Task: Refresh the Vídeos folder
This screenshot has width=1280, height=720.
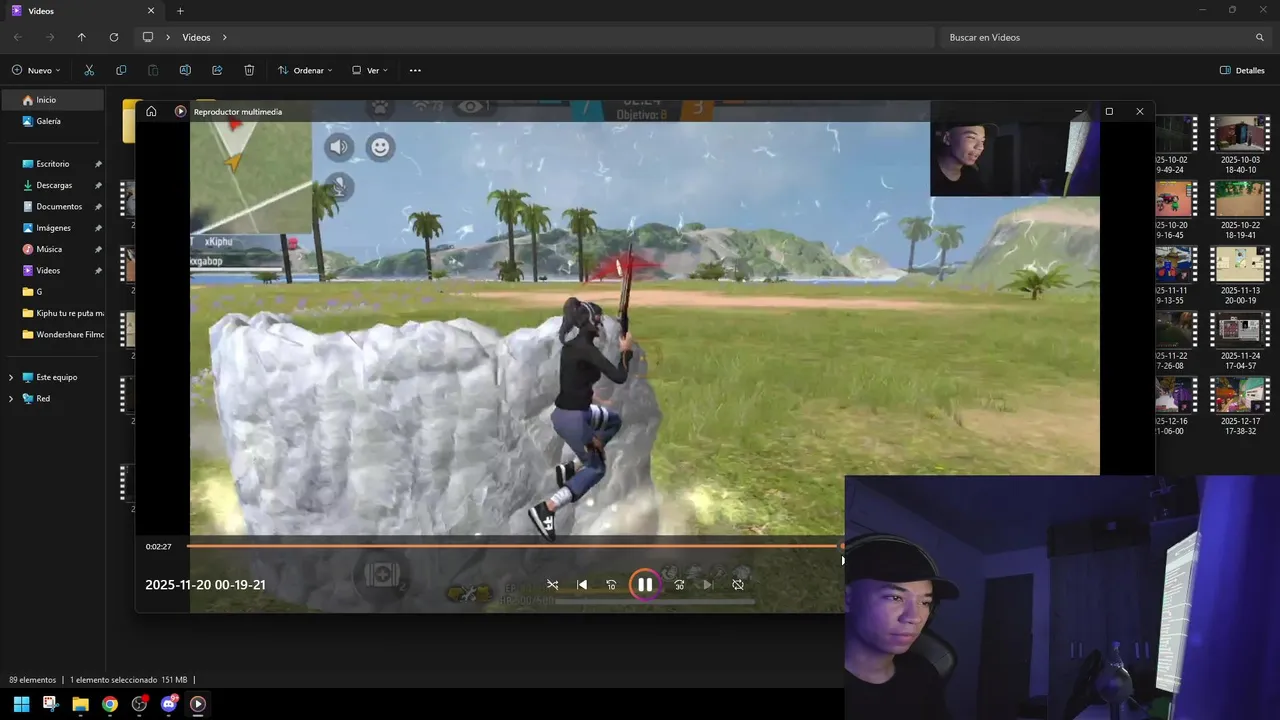Action: pos(114,37)
